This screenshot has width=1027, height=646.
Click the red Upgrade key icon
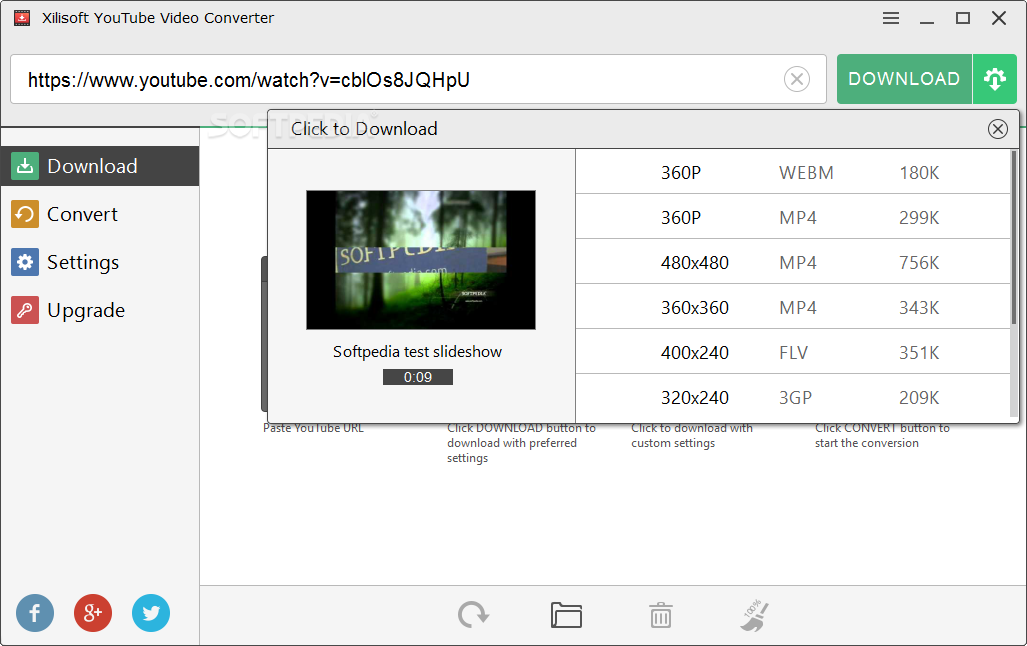click(x=25, y=310)
